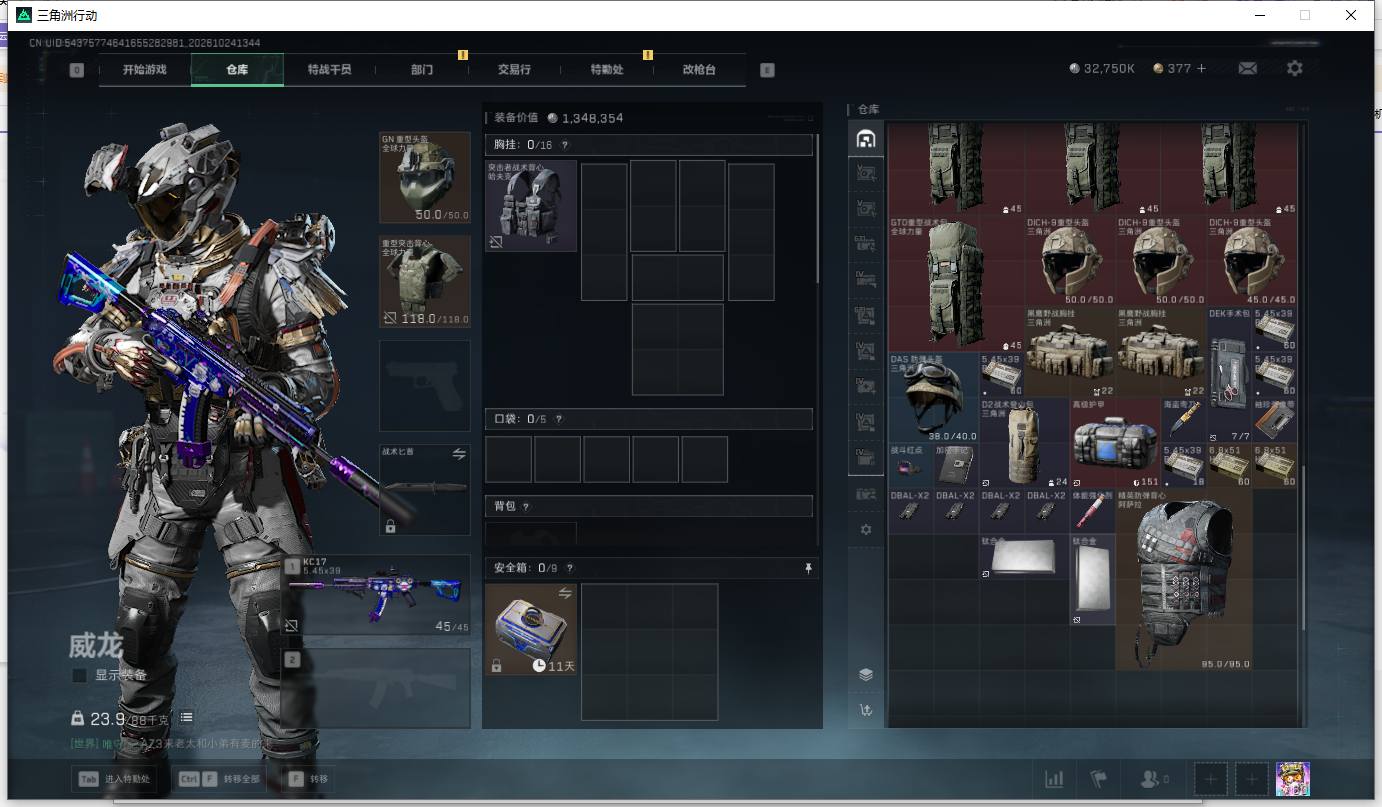
Task: Select the main warehouse category icon
Action: 866,139
